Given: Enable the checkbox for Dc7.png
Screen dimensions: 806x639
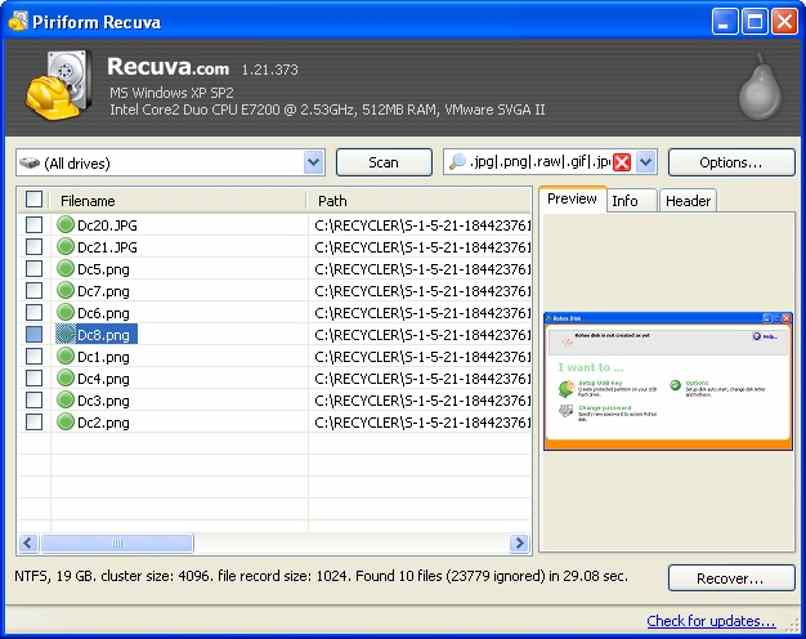Looking at the screenshot, I should [33, 291].
